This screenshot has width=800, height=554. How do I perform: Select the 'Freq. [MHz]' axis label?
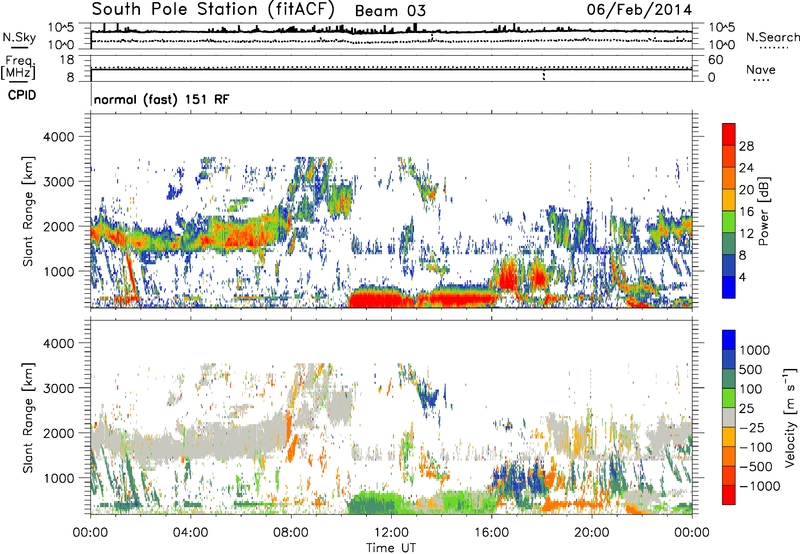(x=18, y=67)
